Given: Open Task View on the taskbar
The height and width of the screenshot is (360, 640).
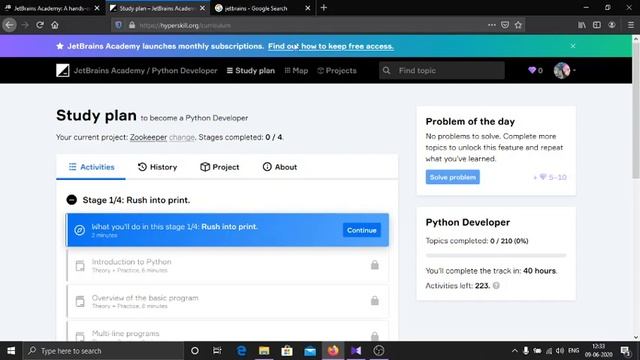Looking at the screenshot, I should [x=217, y=351].
